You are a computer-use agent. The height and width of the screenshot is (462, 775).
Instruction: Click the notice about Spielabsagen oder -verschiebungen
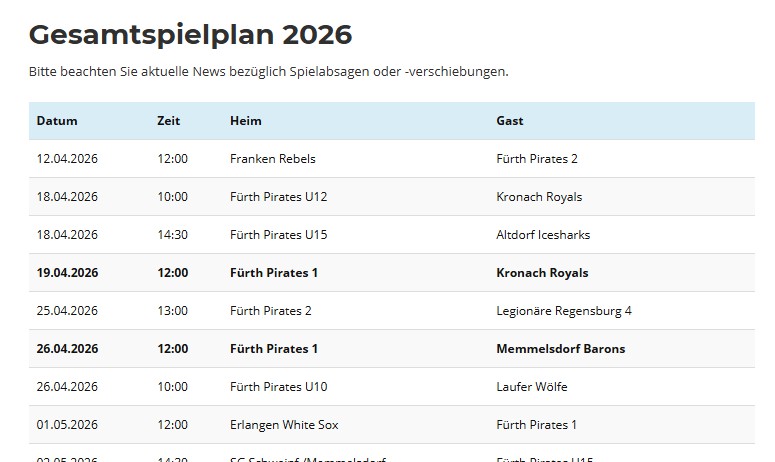[x=268, y=72]
